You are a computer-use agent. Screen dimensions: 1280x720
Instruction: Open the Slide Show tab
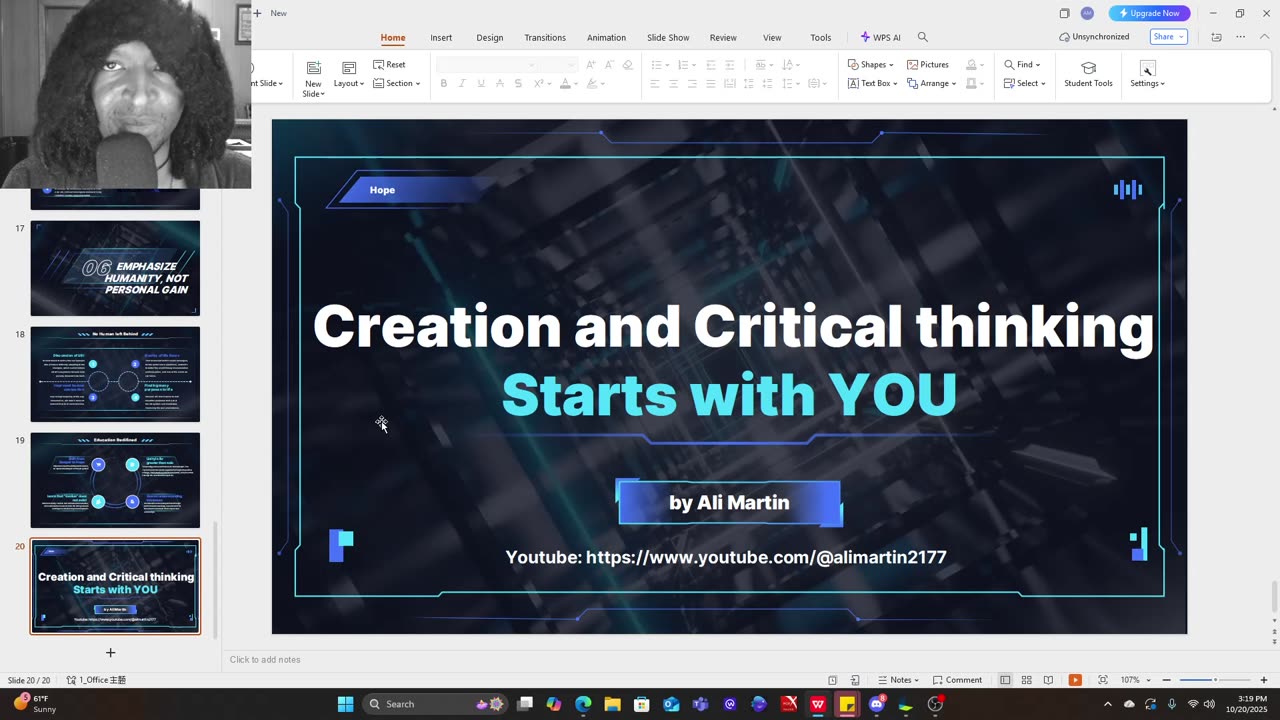[x=668, y=37]
